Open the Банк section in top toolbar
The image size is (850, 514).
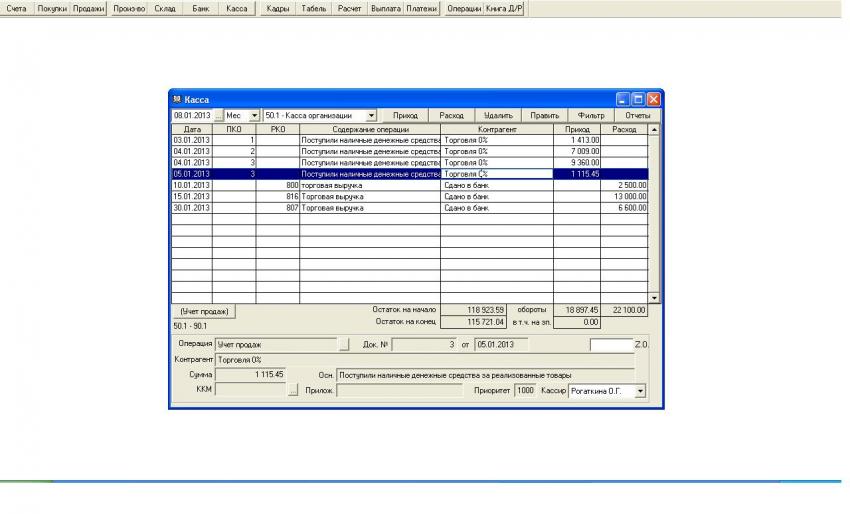201,8
